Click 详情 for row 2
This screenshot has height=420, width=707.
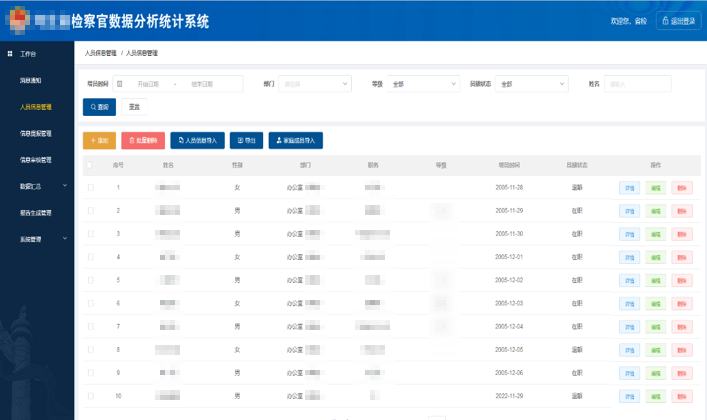tap(629, 211)
